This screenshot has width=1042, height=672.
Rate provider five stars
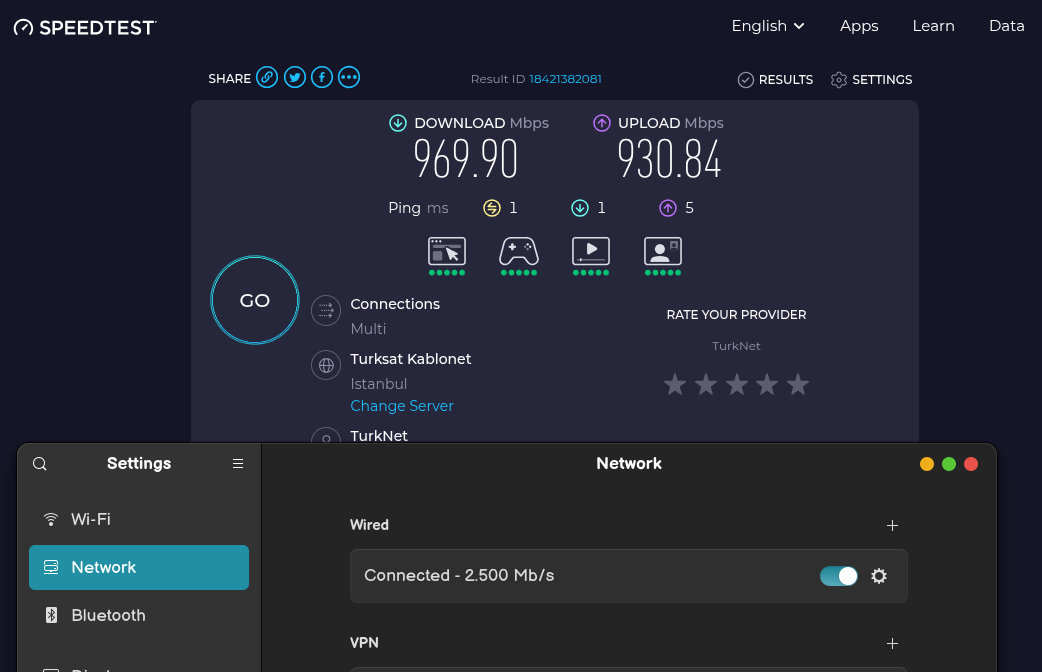[x=798, y=384]
